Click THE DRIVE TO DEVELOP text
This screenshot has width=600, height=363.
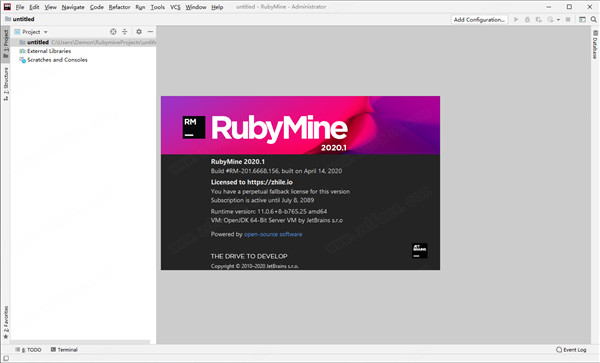(x=249, y=256)
